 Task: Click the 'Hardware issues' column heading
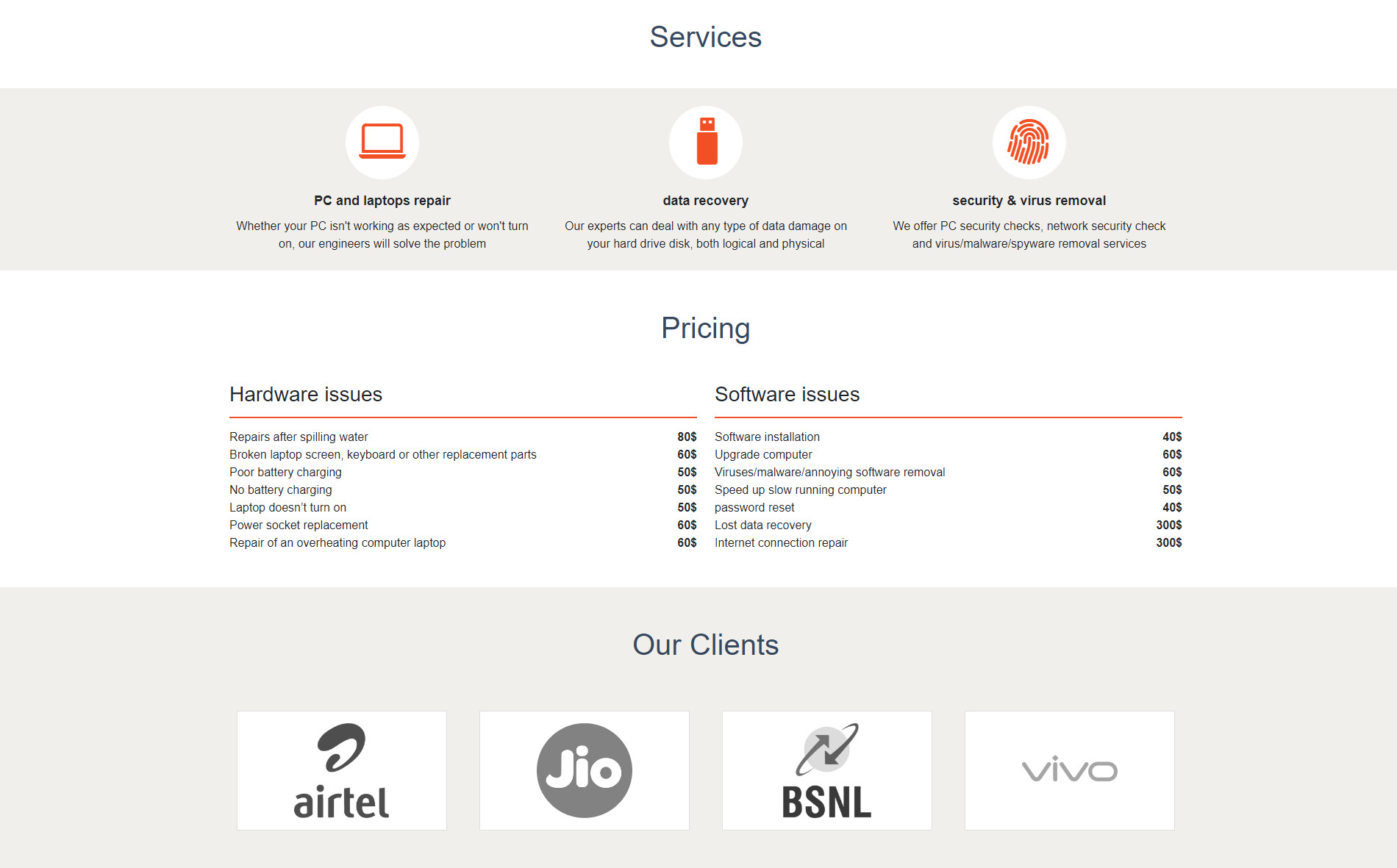(306, 395)
